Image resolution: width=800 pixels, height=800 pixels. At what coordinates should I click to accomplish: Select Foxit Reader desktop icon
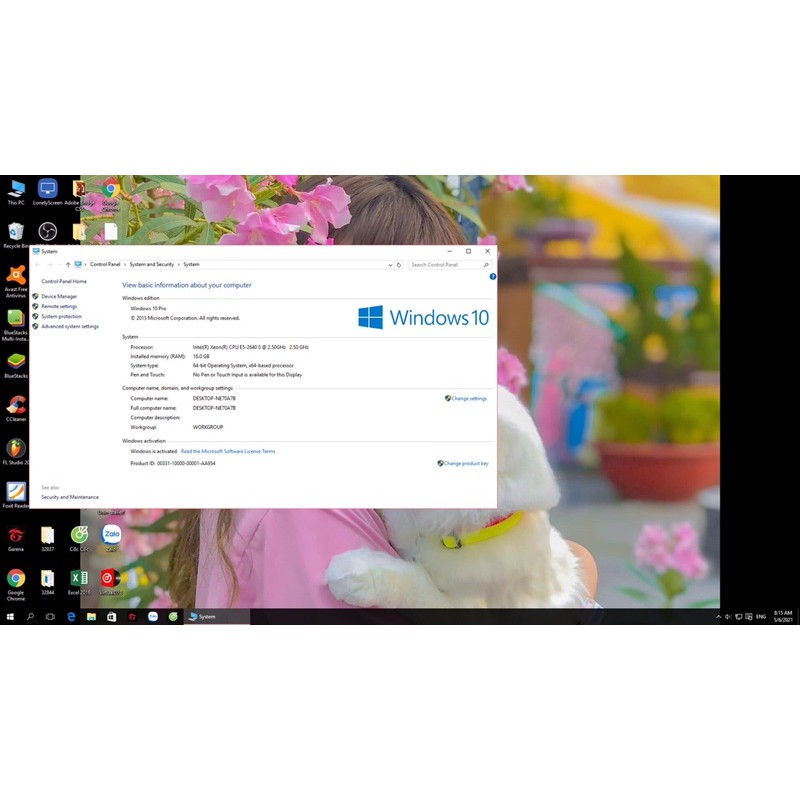[x=16, y=495]
